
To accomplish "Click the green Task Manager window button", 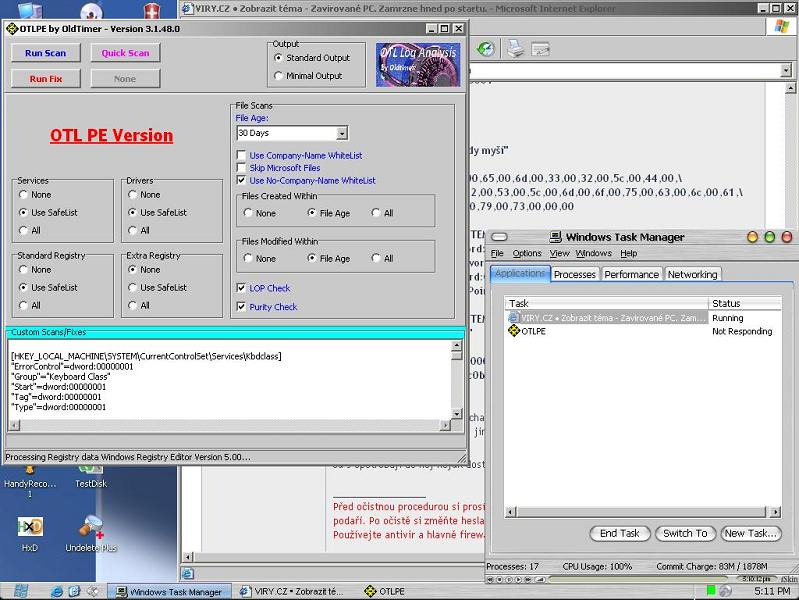I will pos(769,237).
